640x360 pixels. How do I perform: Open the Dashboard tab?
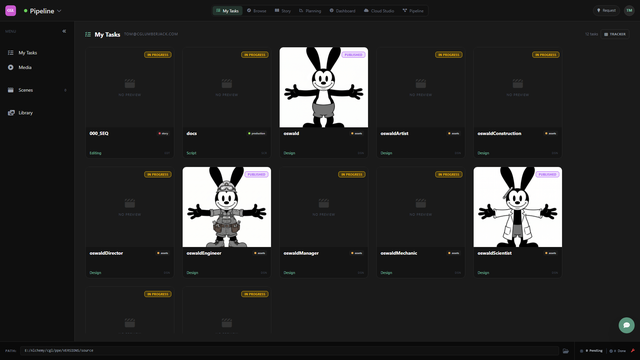(x=342, y=11)
